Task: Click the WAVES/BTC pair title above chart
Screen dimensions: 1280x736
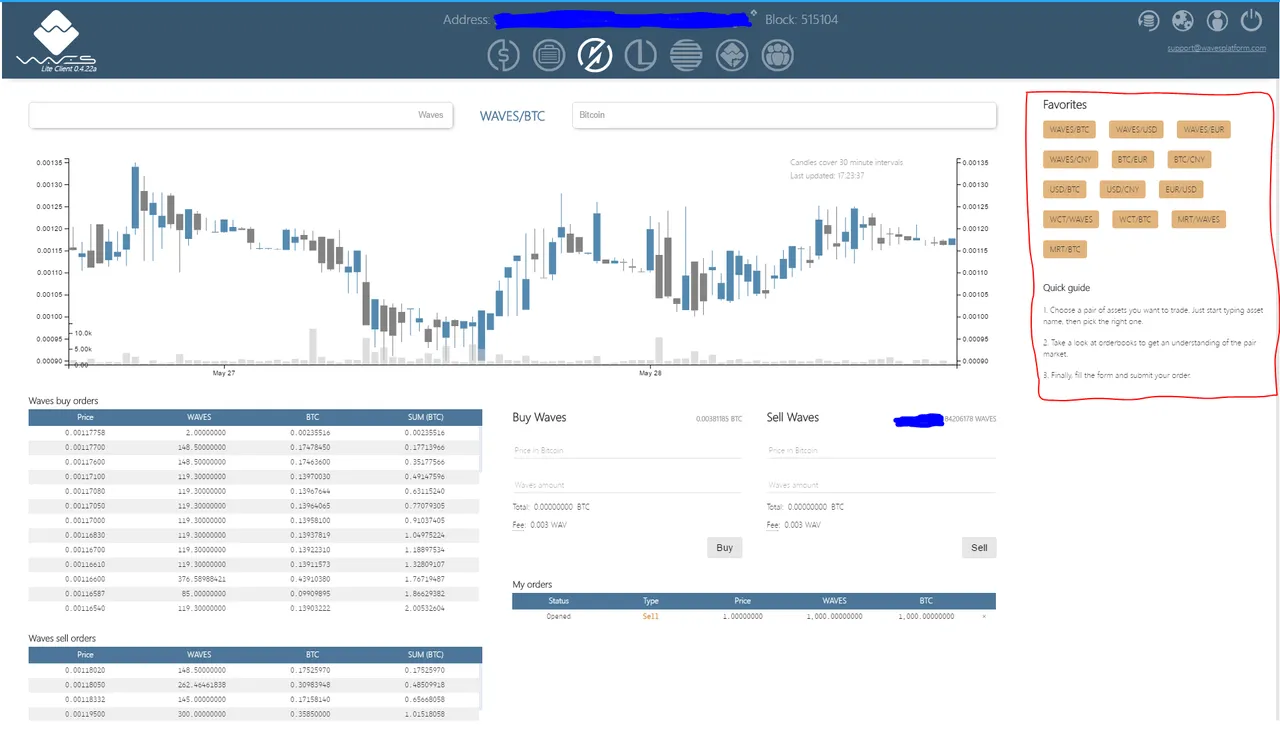Action: (x=512, y=116)
